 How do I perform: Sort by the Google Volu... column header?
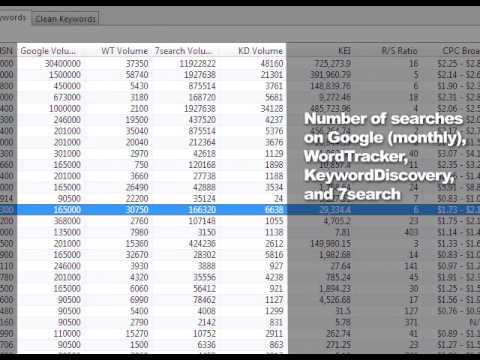tap(48, 51)
